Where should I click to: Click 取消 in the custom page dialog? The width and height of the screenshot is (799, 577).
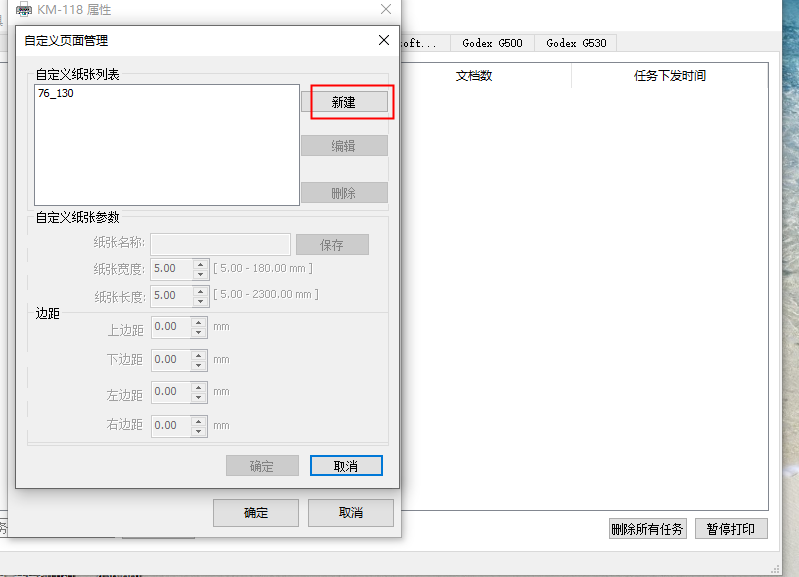(346, 465)
